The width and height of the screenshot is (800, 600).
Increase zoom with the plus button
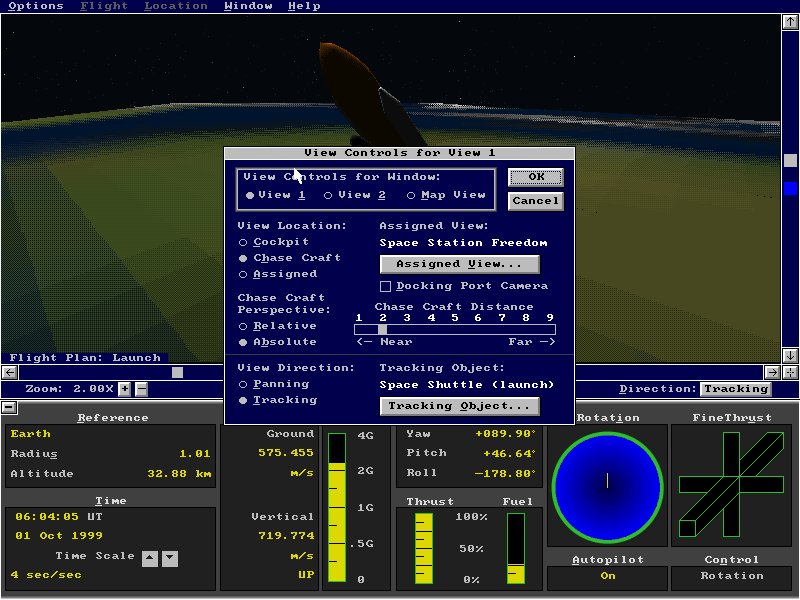tap(124, 389)
